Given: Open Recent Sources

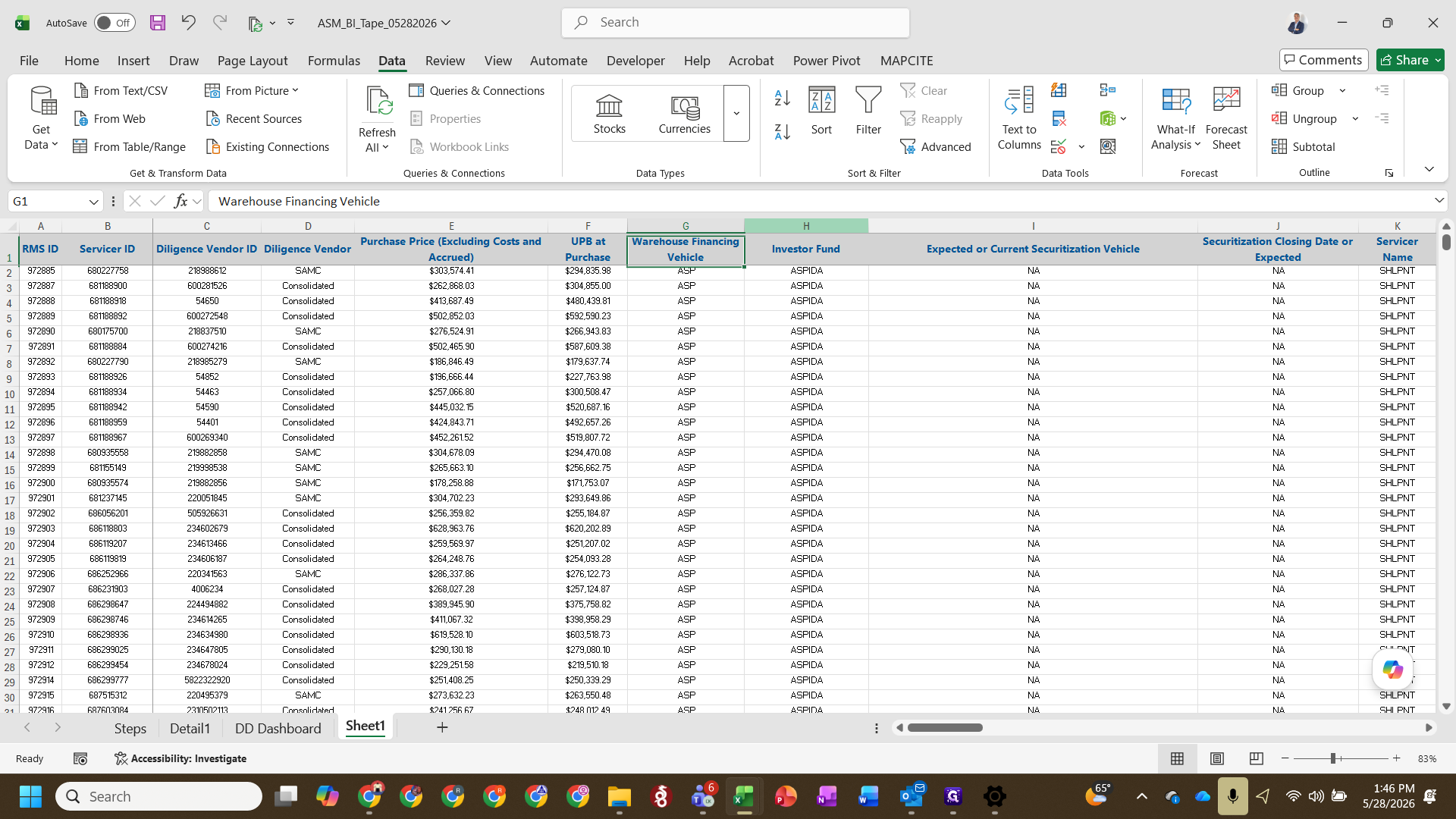Looking at the screenshot, I should [x=254, y=118].
